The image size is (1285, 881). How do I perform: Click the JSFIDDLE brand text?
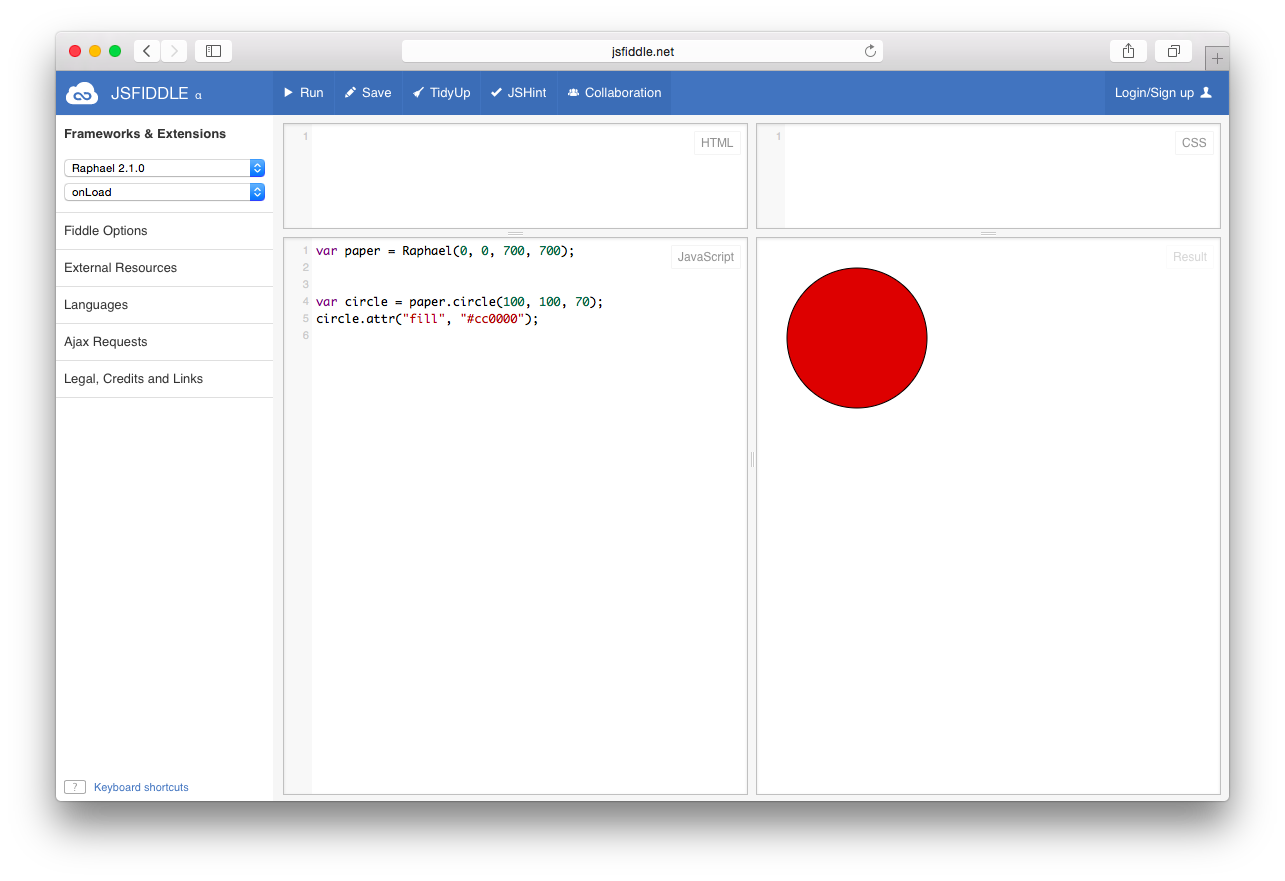[149, 93]
